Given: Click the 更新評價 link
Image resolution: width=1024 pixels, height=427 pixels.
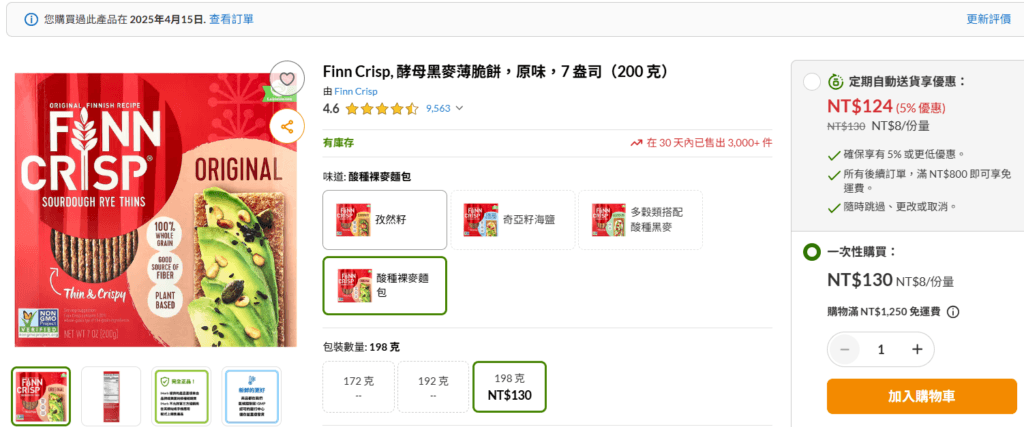Looking at the screenshot, I should 988,19.
